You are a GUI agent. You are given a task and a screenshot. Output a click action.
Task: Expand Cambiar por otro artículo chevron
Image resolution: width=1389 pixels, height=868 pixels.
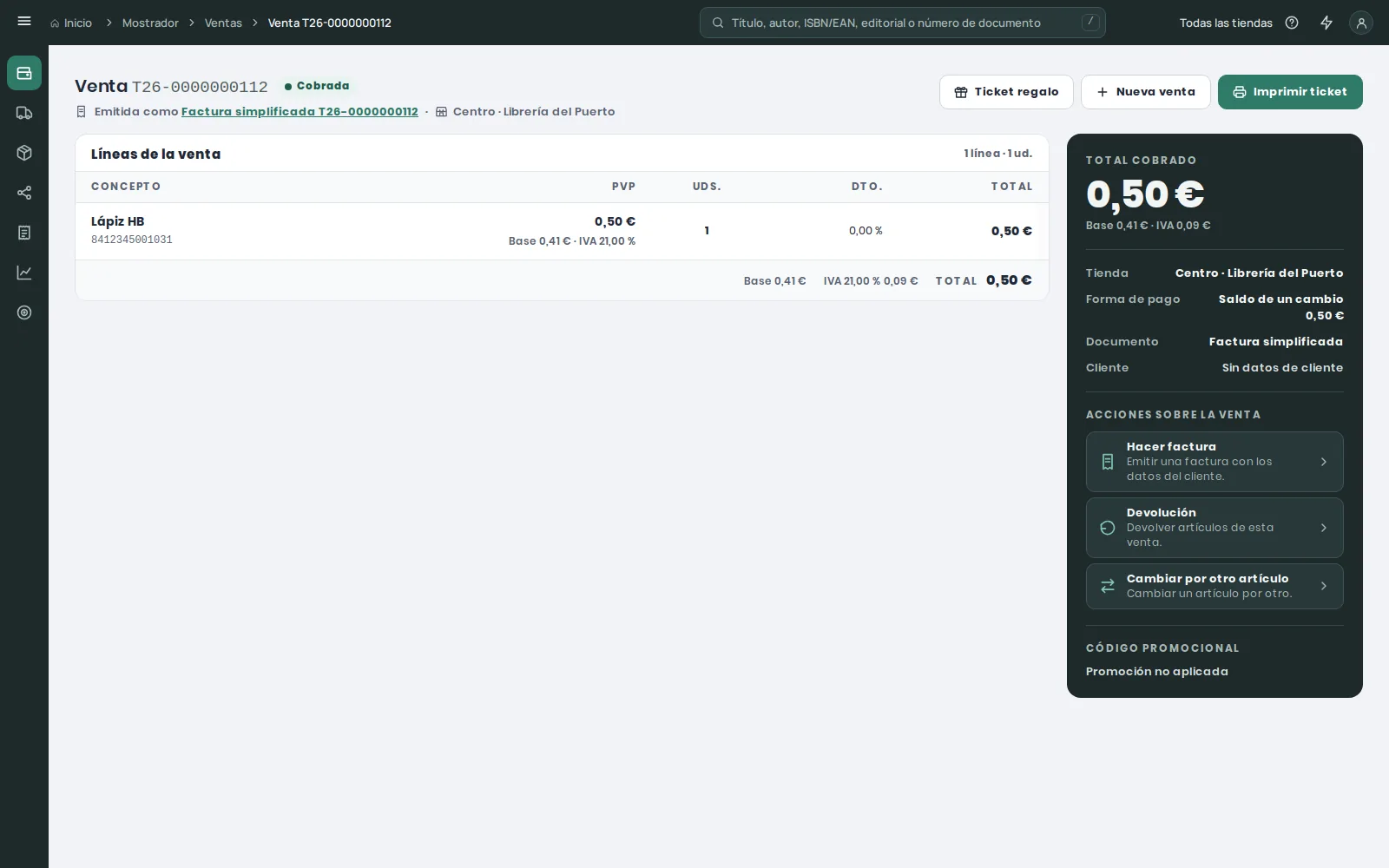tap(1324, 586)
